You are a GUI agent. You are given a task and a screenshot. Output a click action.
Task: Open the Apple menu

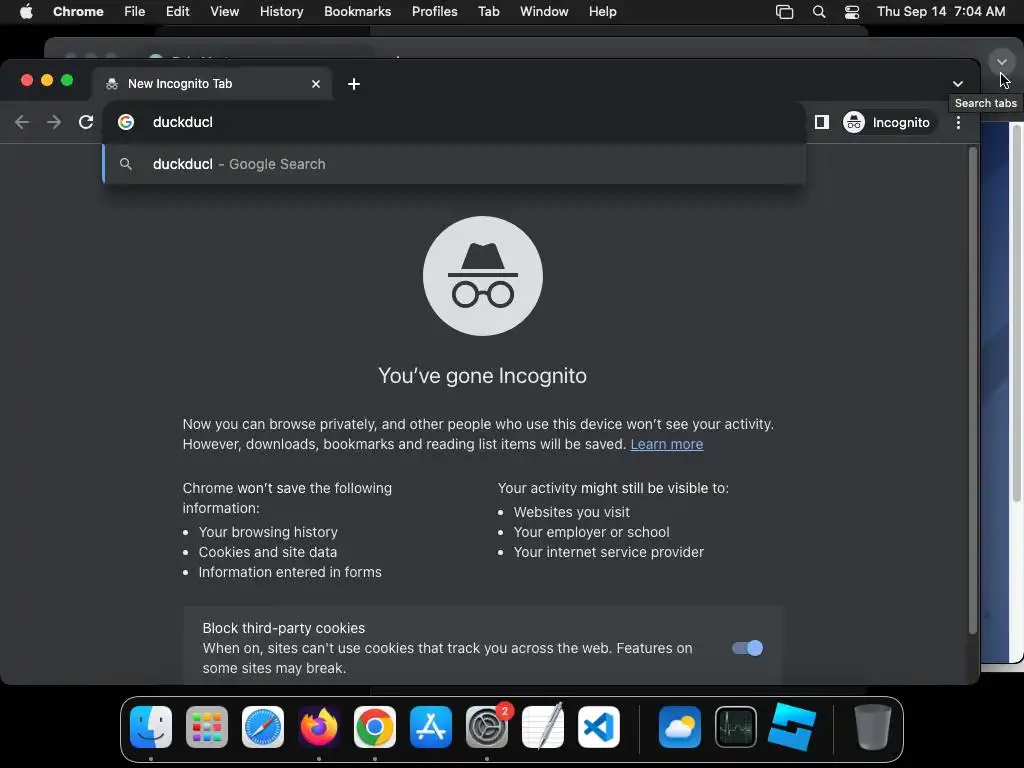(x=26, y=12)
